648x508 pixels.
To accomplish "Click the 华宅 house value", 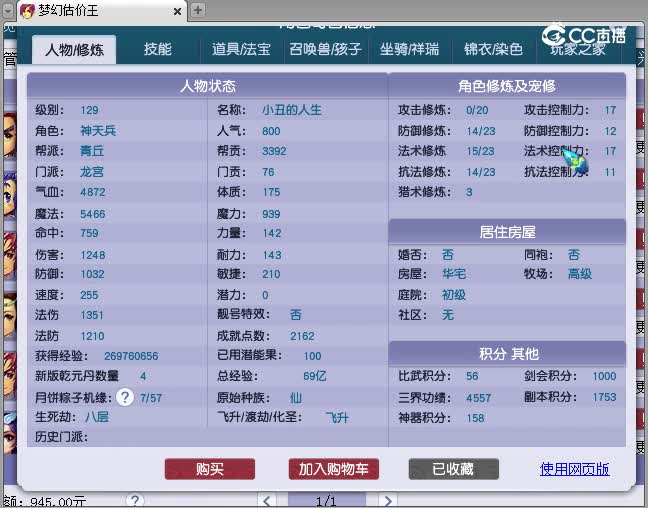I will pos(454,274).
